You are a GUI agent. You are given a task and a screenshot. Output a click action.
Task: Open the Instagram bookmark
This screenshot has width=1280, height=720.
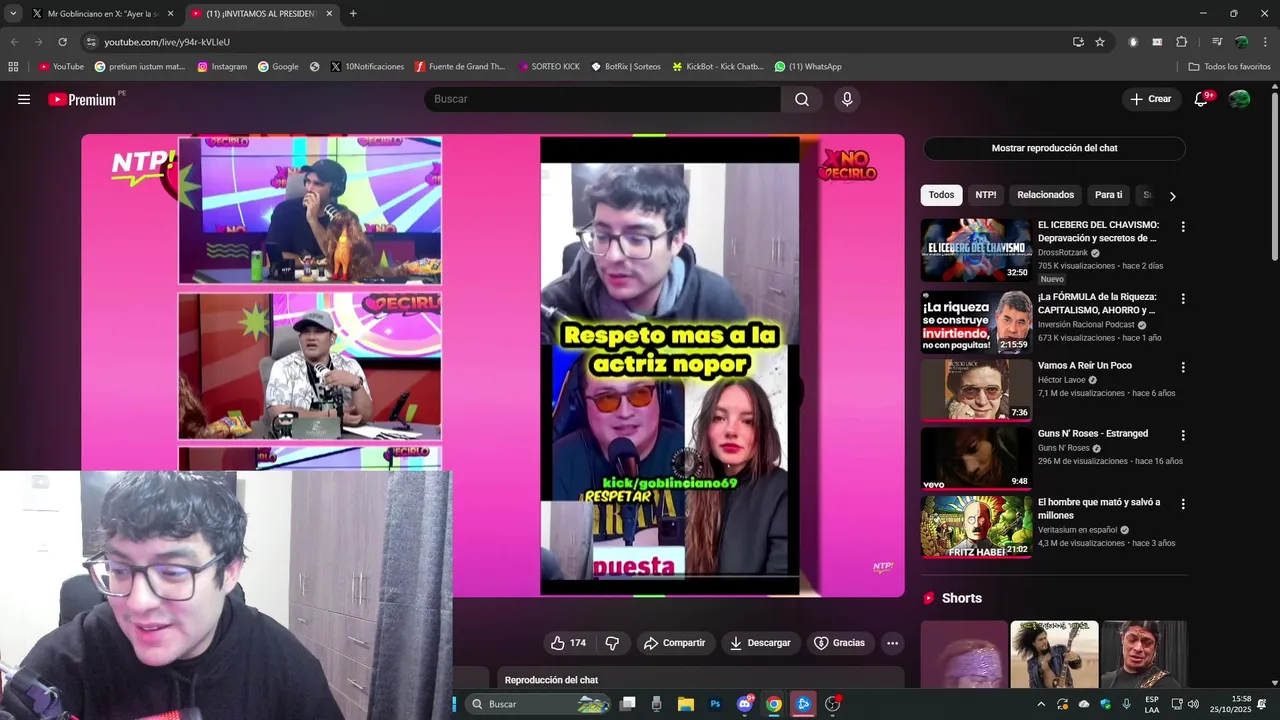tap(222, 67)
